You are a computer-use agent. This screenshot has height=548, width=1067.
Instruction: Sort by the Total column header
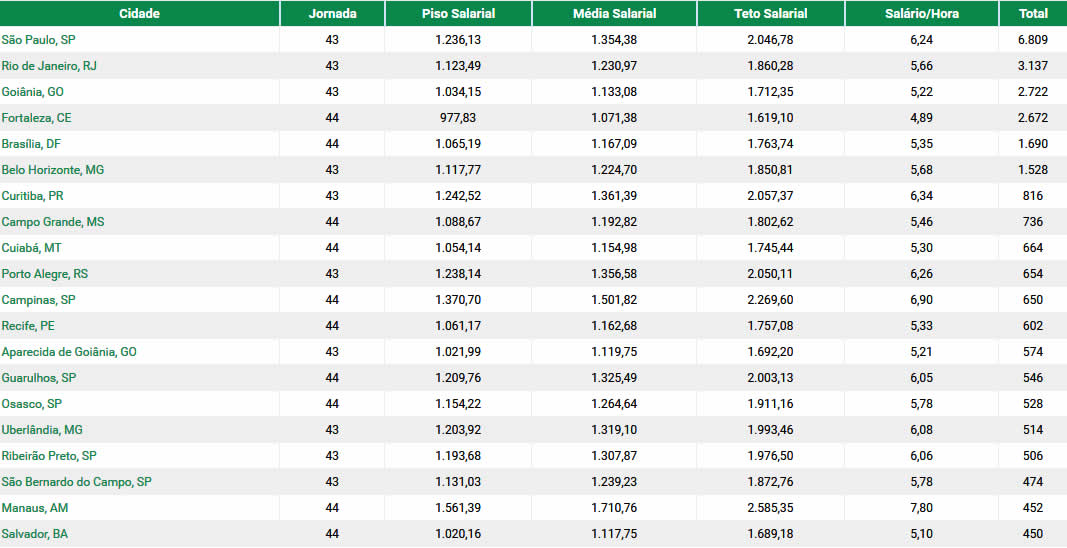1033,14
